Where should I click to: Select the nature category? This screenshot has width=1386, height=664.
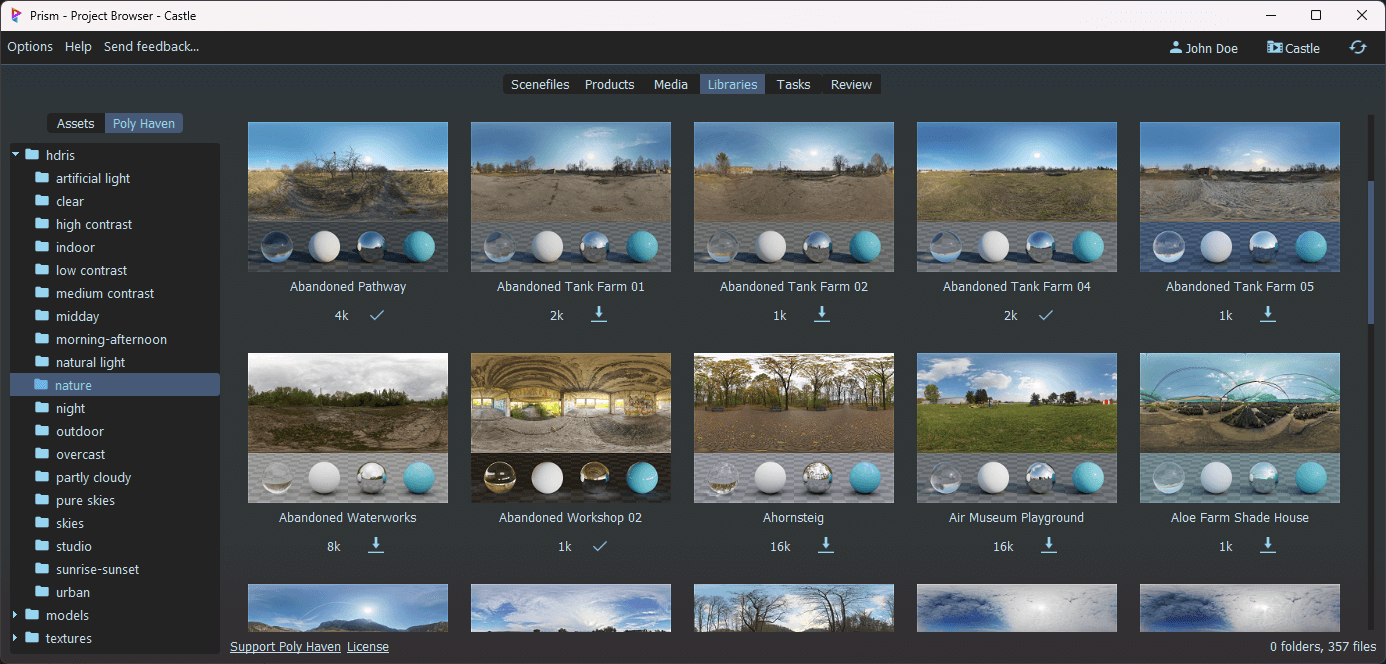point(115,385)
